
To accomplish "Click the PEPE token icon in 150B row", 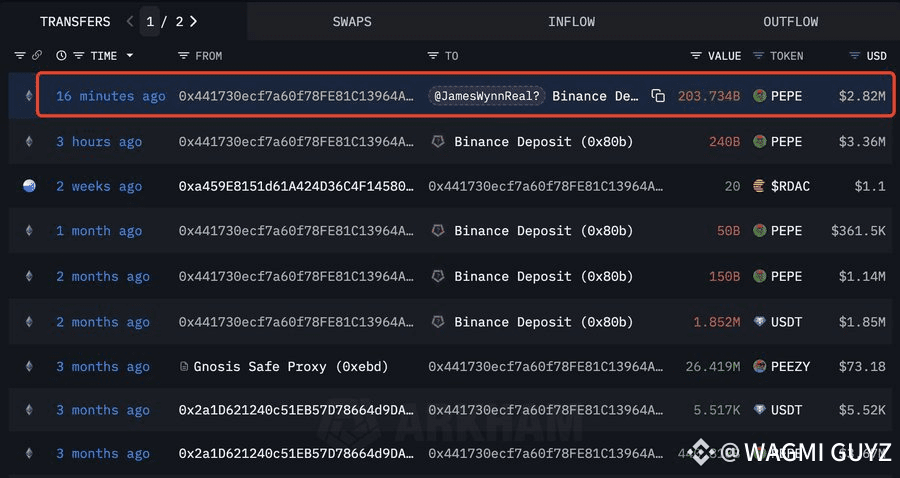I will [x=759, y=276].
